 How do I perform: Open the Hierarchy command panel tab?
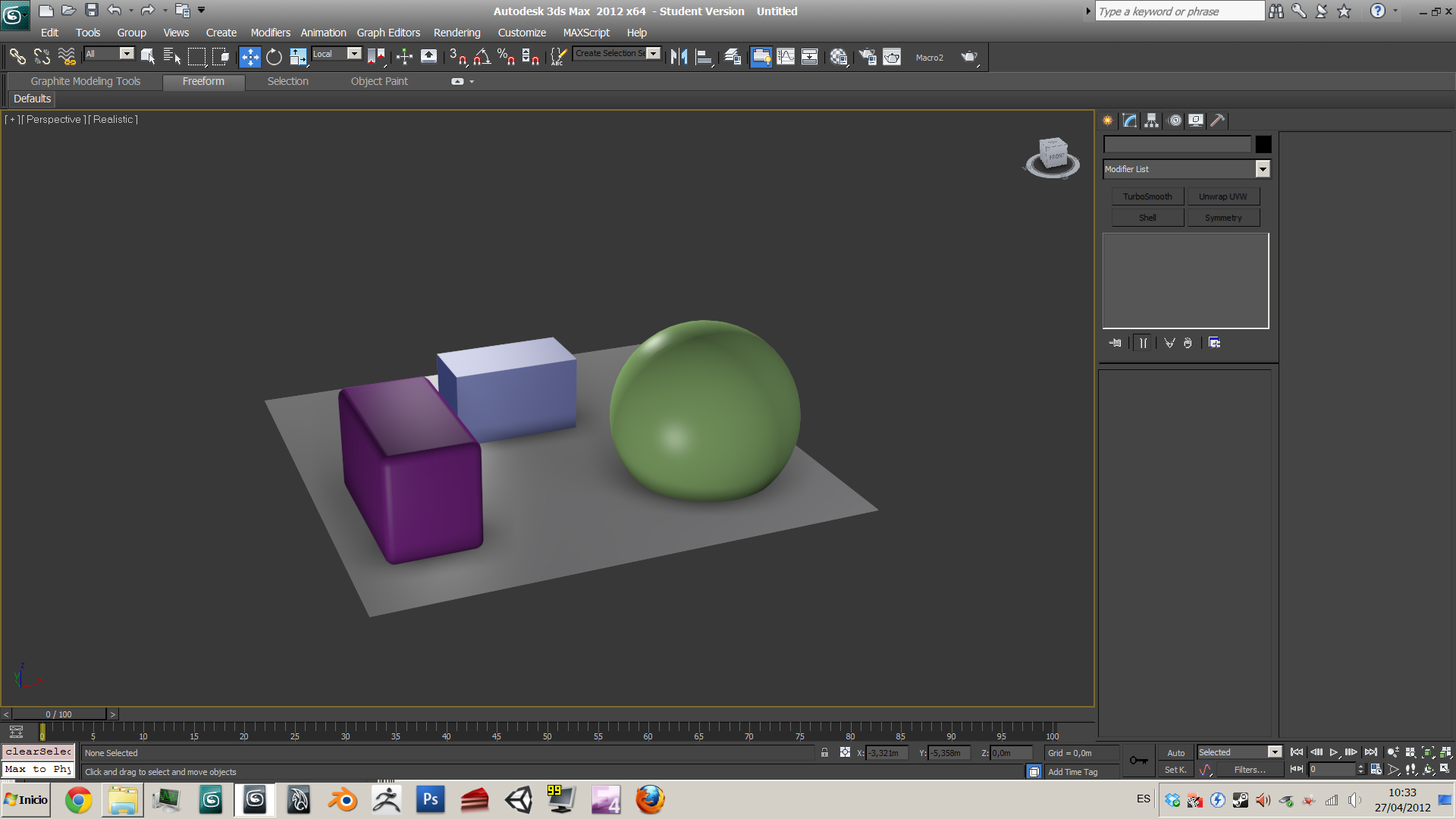tap(1151, 121)
